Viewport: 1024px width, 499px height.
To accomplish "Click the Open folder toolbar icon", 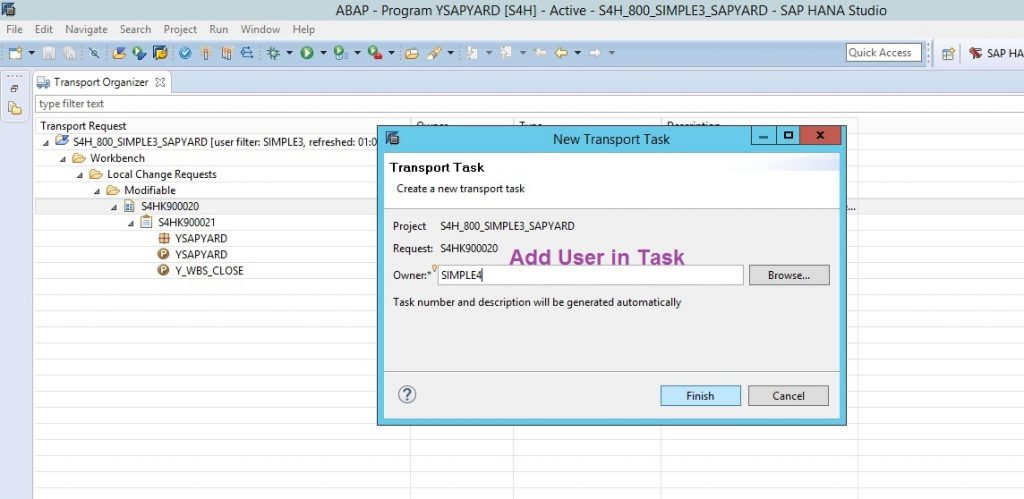I will (411, 54).
